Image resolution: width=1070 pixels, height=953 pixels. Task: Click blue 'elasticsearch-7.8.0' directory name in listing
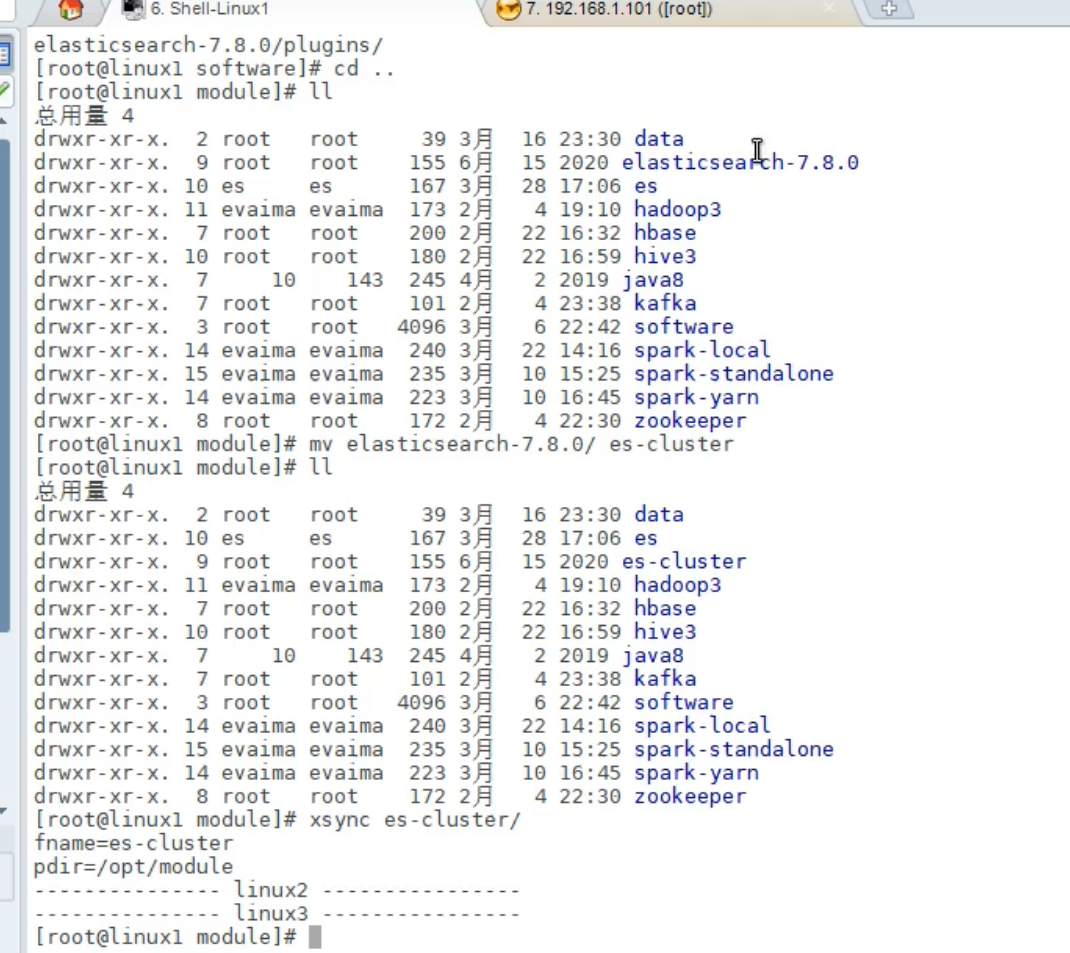pos(740,162)
